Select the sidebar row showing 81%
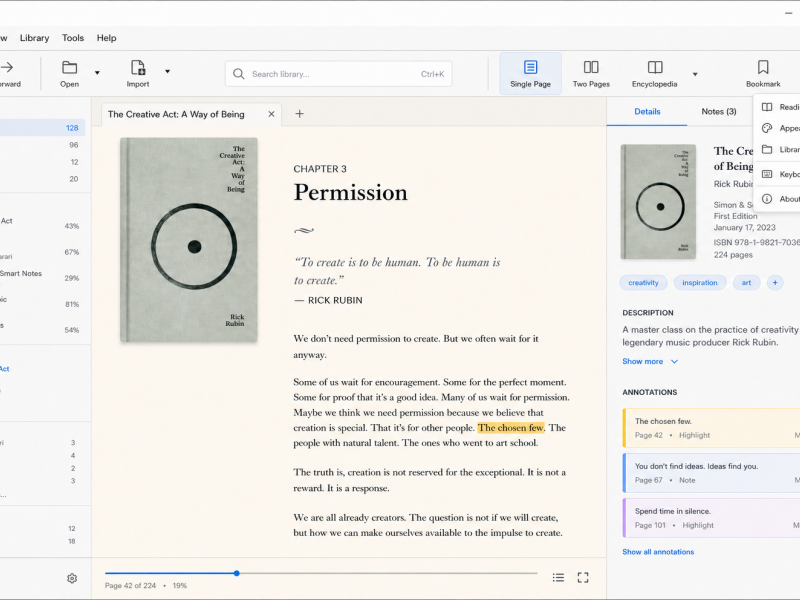Screen dimensions: 800x600 (41, 302)
